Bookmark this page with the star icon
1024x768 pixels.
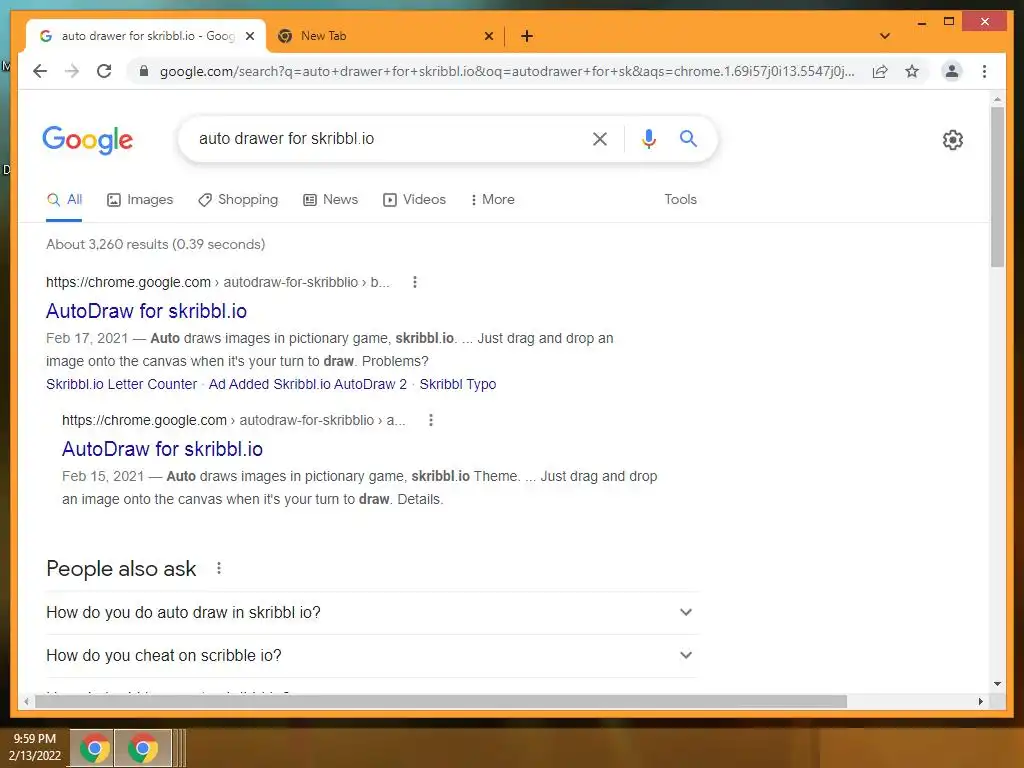[x=912, y=71]
